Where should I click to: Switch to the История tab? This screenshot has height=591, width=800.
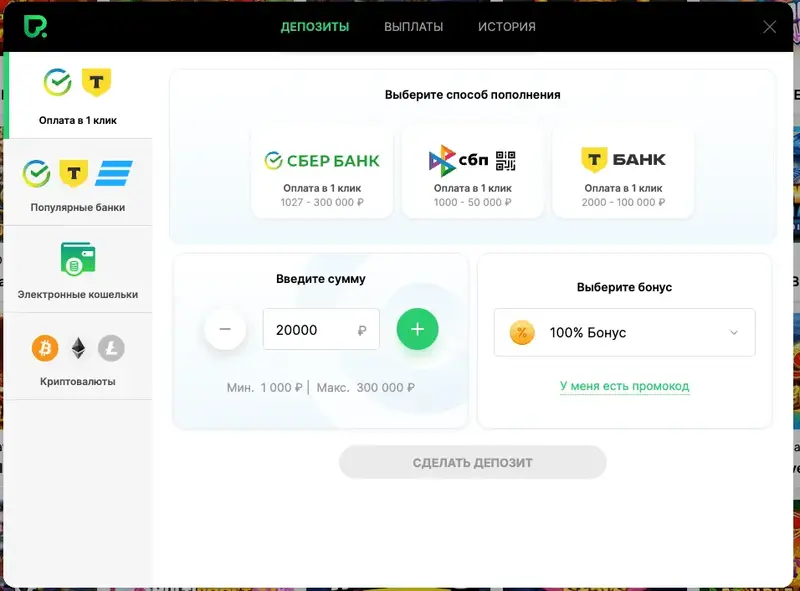click(506, 27)
